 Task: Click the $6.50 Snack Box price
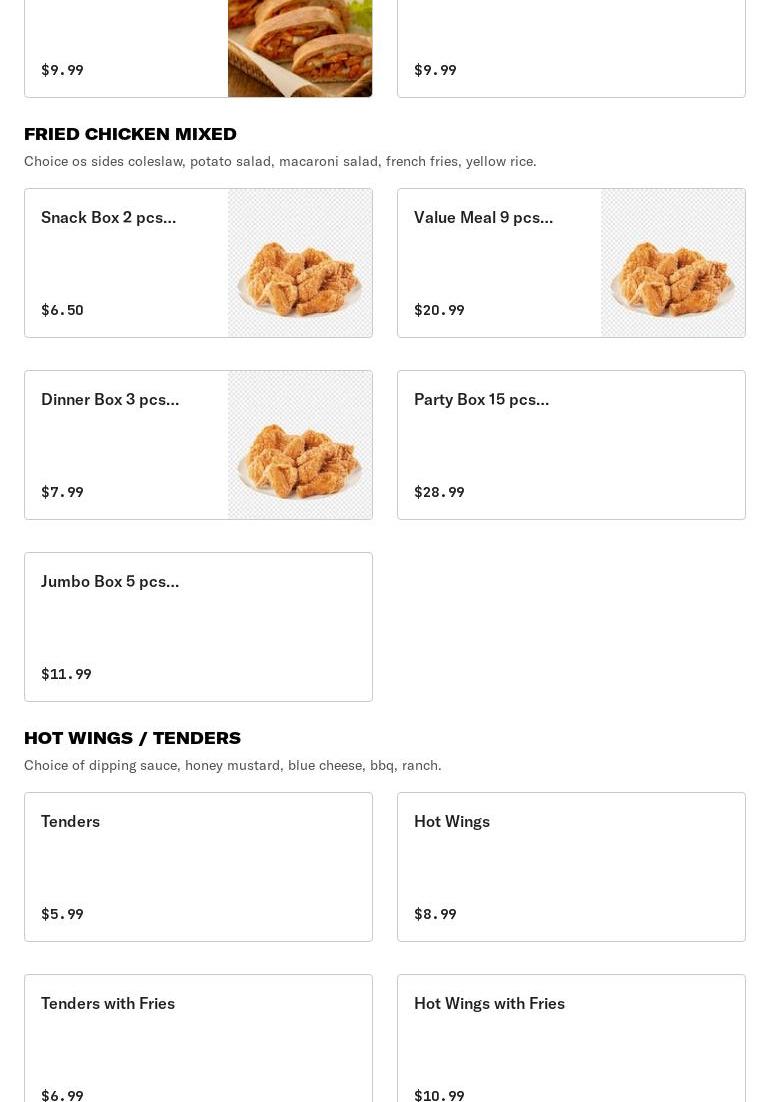[63, 310]
